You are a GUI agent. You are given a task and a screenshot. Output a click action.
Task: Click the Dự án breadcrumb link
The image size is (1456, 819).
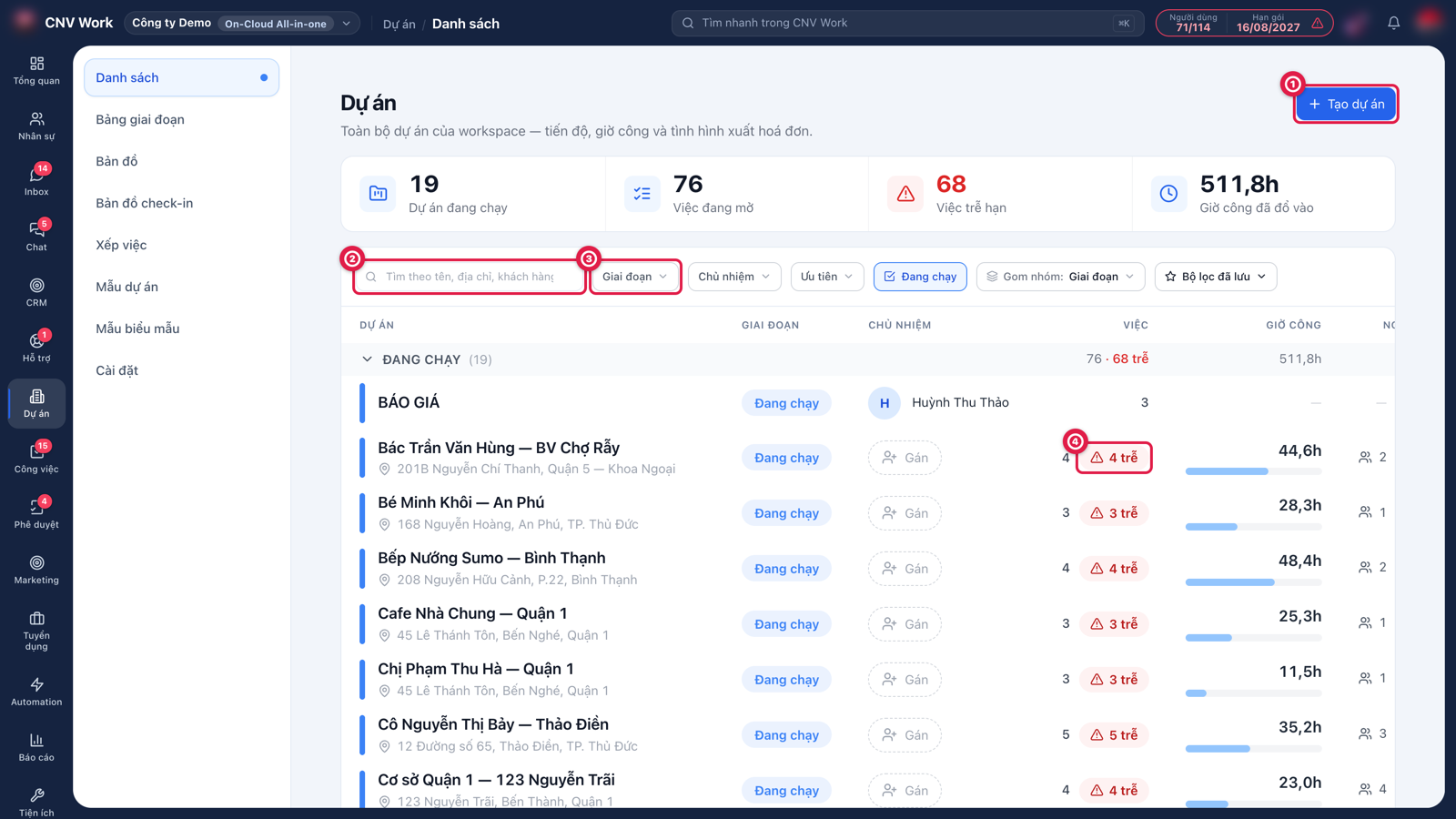coord(399,24)
